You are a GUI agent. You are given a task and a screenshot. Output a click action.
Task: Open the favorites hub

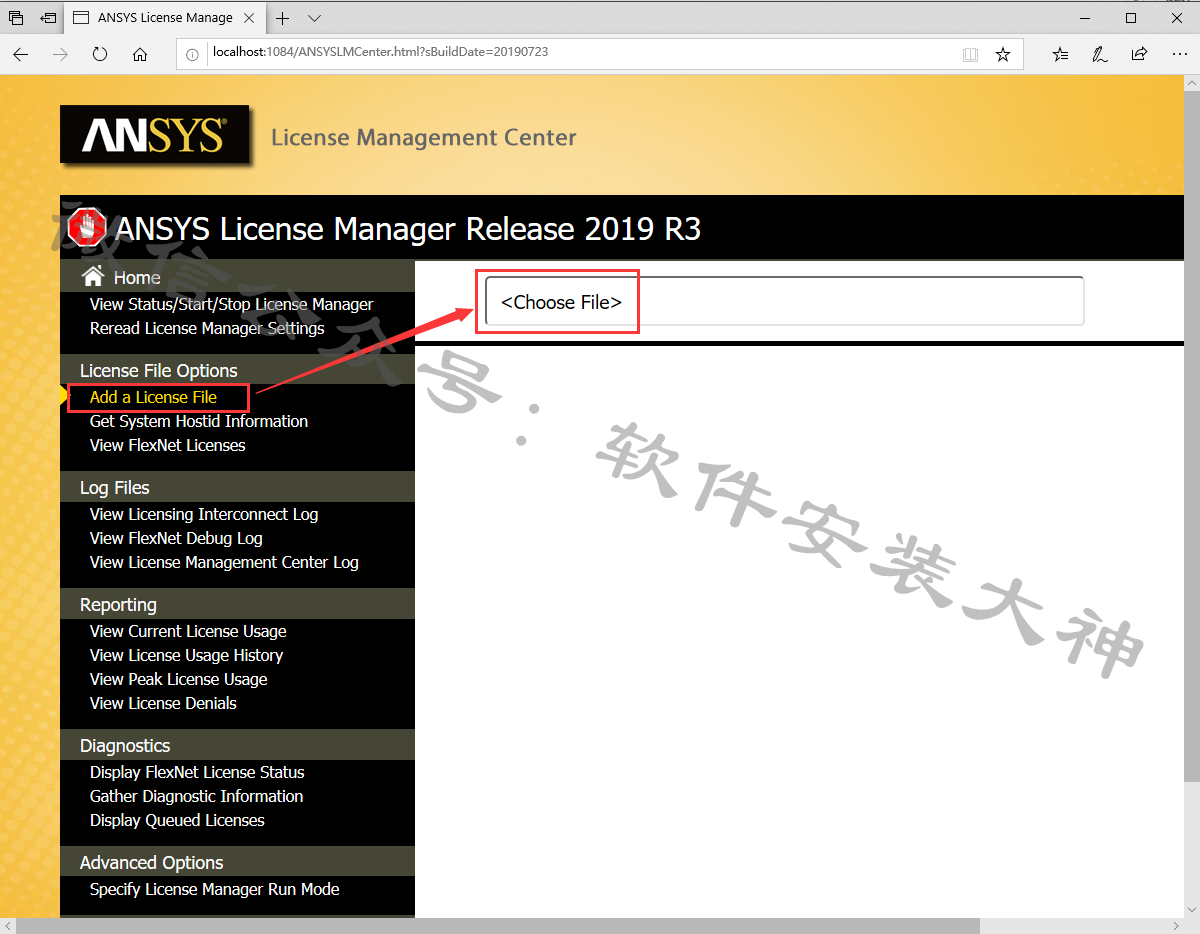[1061, 54]
